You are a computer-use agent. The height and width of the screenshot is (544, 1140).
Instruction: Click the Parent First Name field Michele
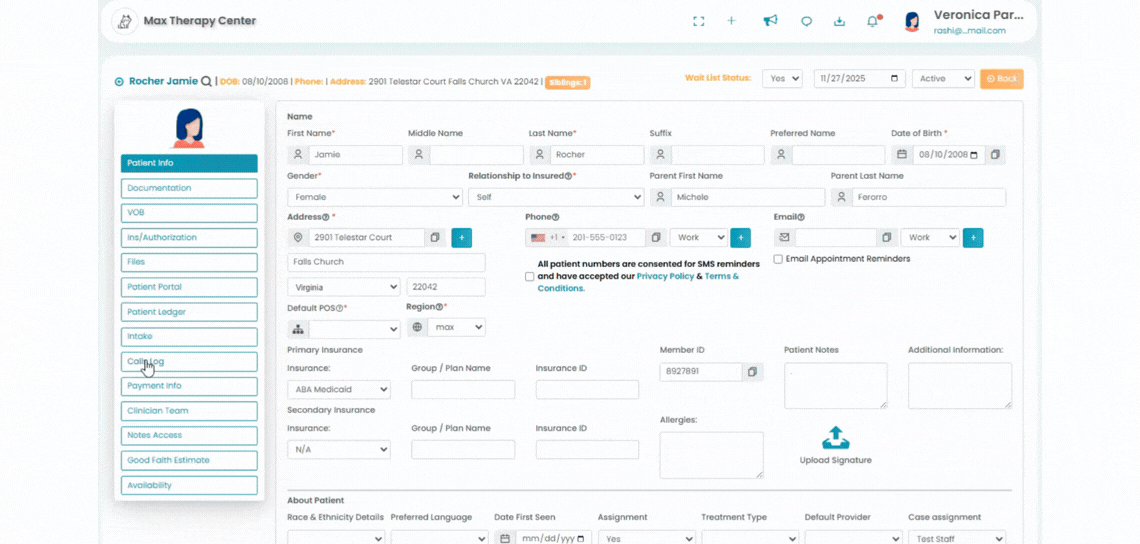pos(747,197)
